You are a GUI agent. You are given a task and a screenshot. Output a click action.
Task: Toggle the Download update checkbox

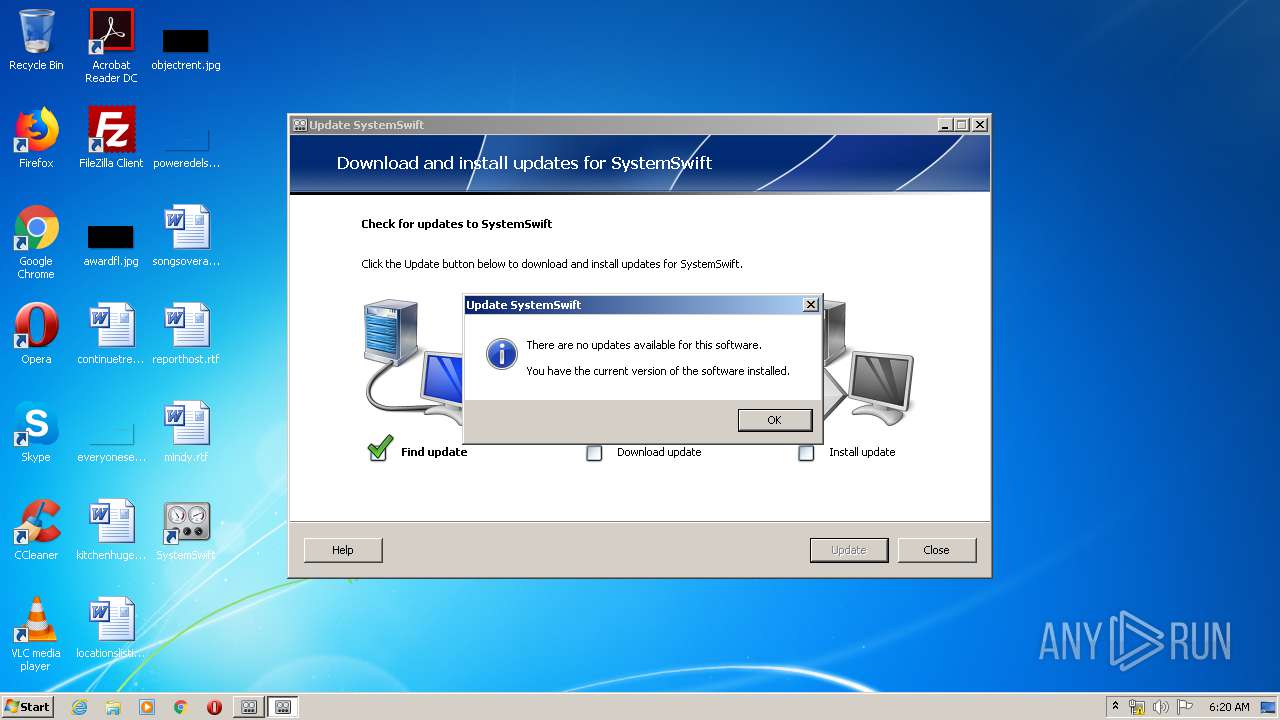click(x=594, y=453)
